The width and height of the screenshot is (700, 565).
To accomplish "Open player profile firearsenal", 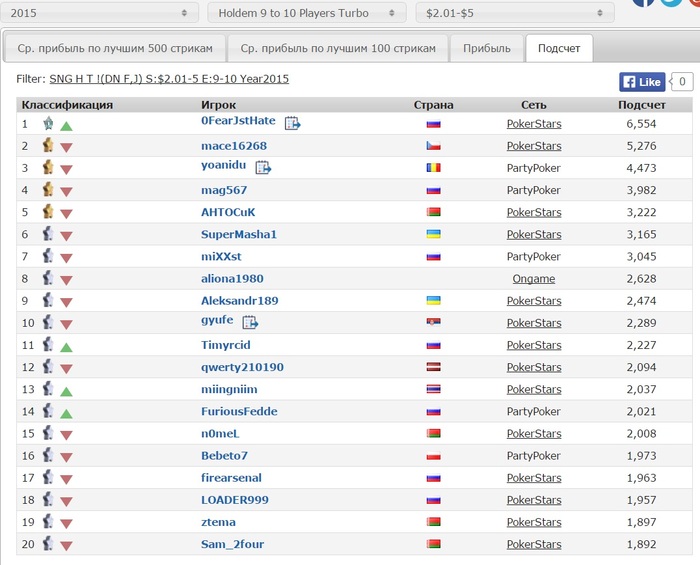I will pyautogui.click(x=231, y=478).
